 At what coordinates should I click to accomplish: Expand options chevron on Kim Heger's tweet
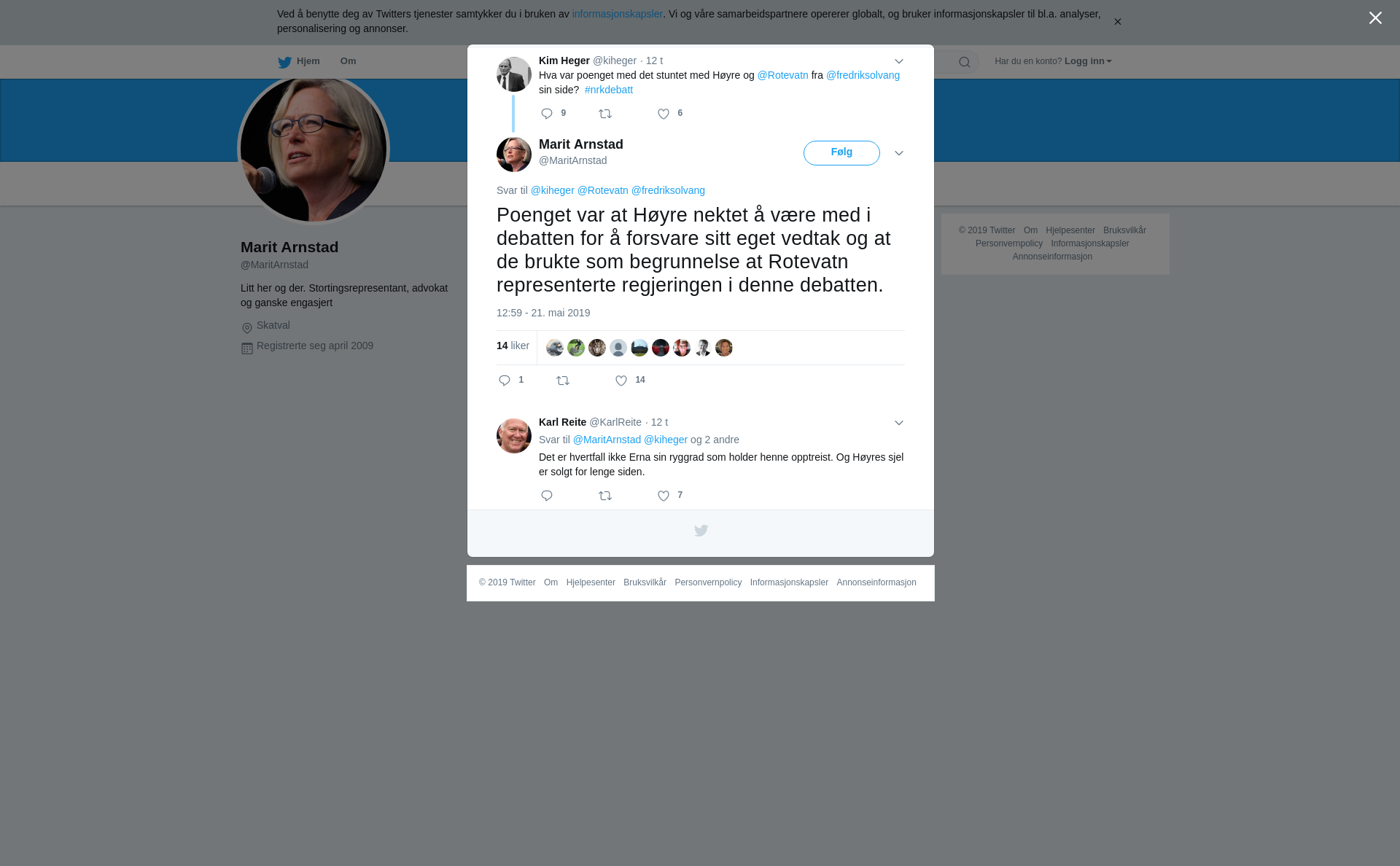pos(899,62)
